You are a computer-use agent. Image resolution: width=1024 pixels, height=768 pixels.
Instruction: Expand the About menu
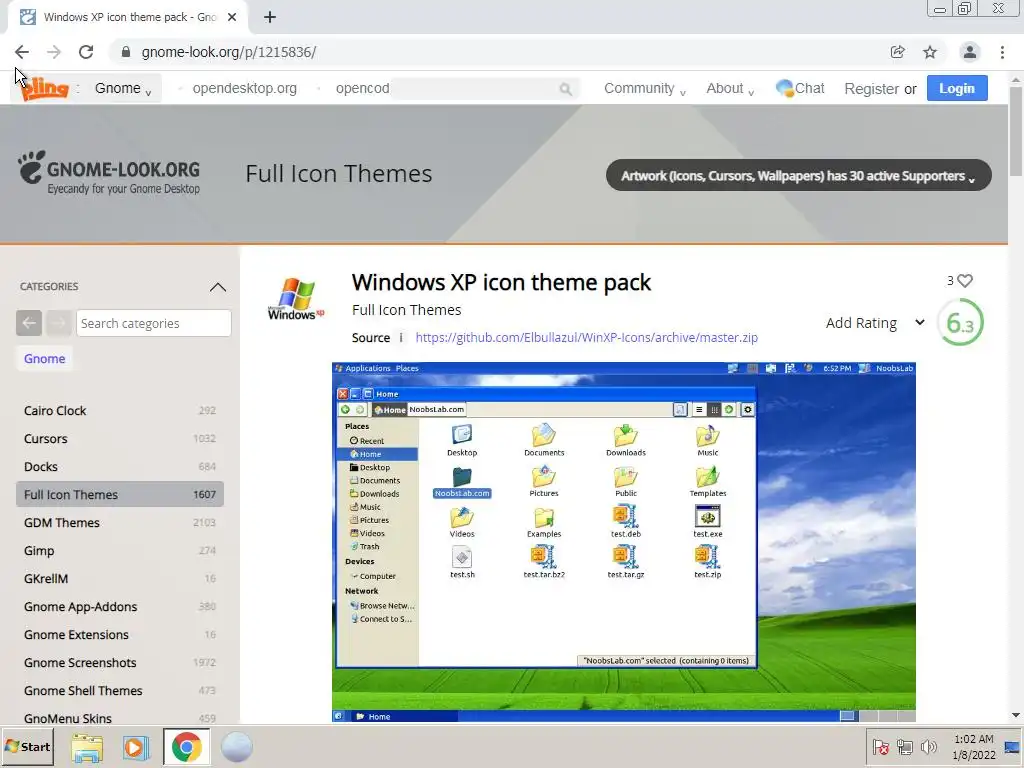[730, 89]
